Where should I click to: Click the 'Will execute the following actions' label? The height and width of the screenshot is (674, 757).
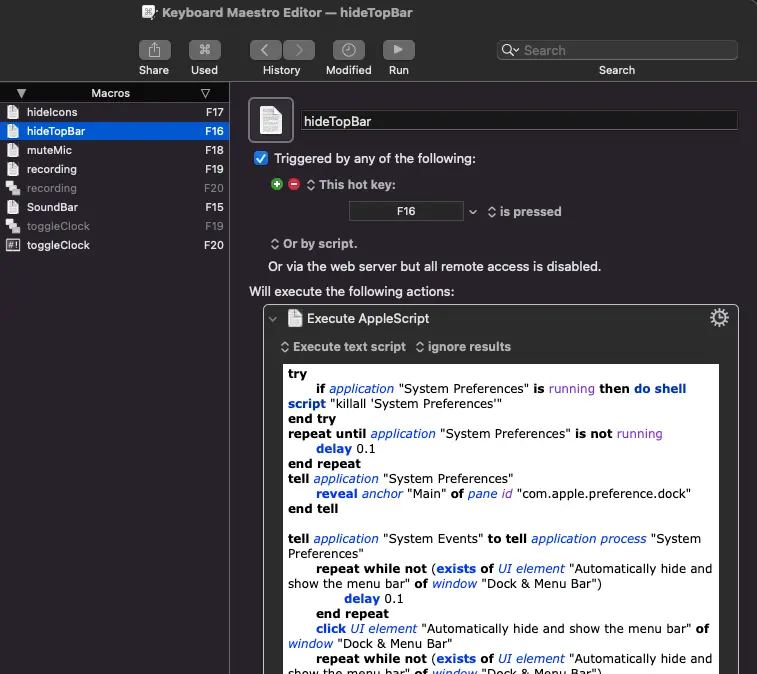coord(351,292)
